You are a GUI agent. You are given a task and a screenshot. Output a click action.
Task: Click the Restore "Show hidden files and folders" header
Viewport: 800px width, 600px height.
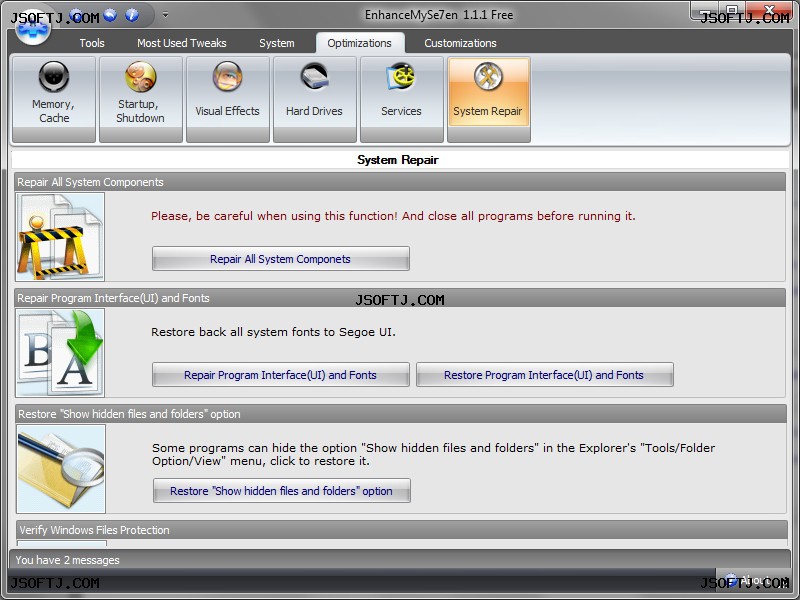(x=401, y=414)
